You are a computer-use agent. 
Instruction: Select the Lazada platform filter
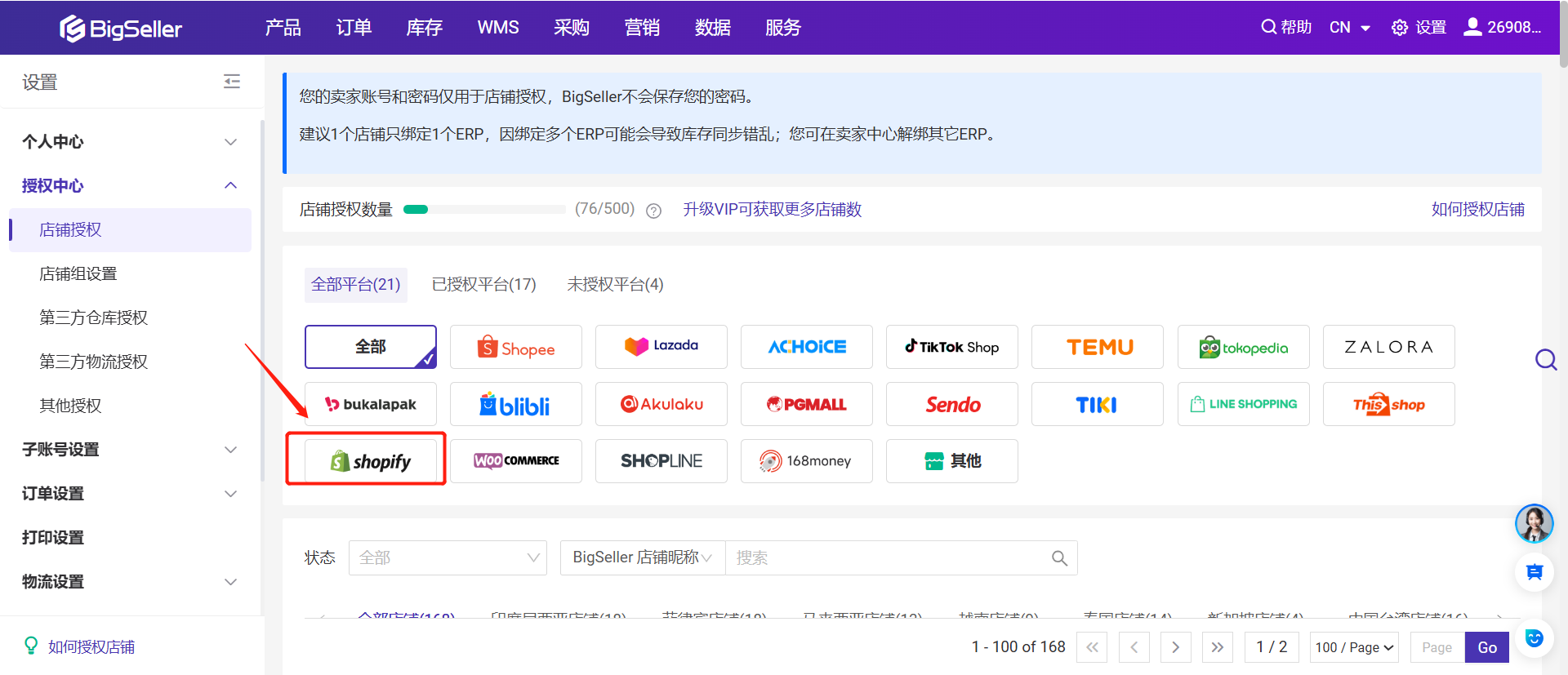(x=661, y=347)
